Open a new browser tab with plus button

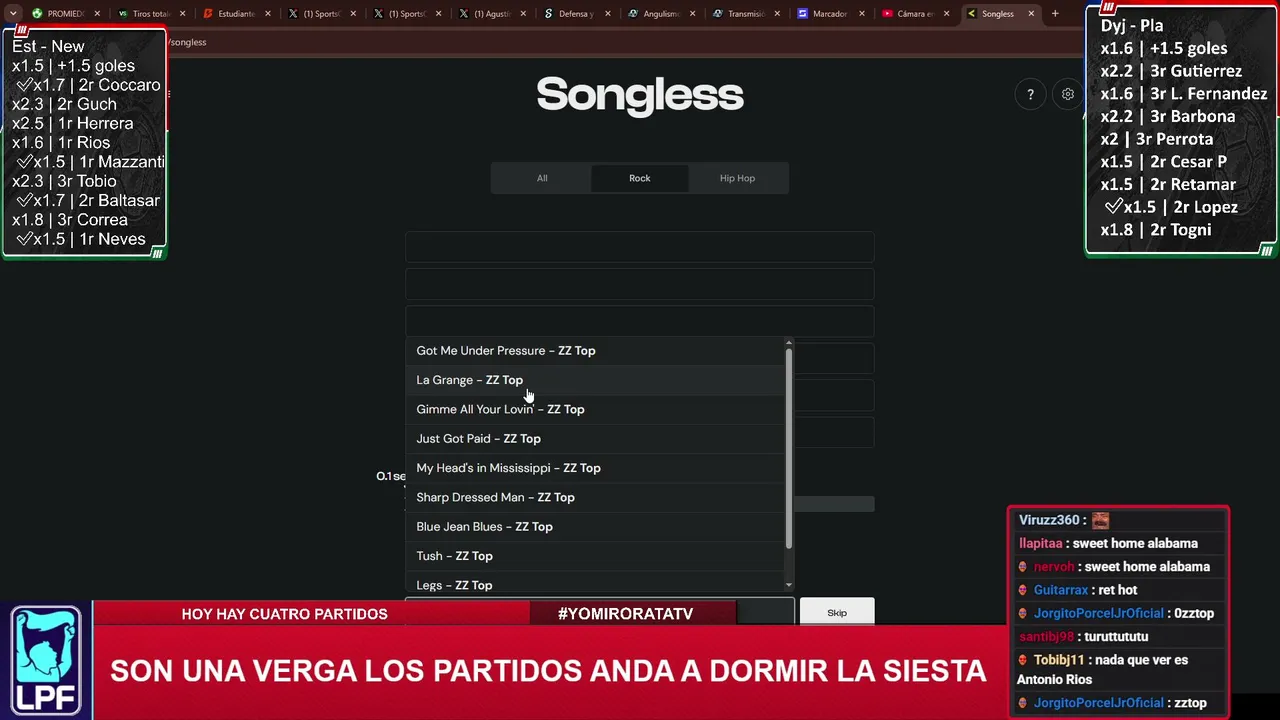(1055, 14)
